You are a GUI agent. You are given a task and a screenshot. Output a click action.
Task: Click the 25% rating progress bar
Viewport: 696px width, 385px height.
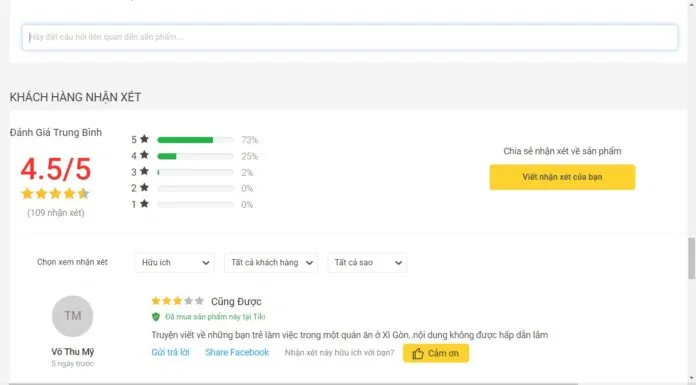195,156
